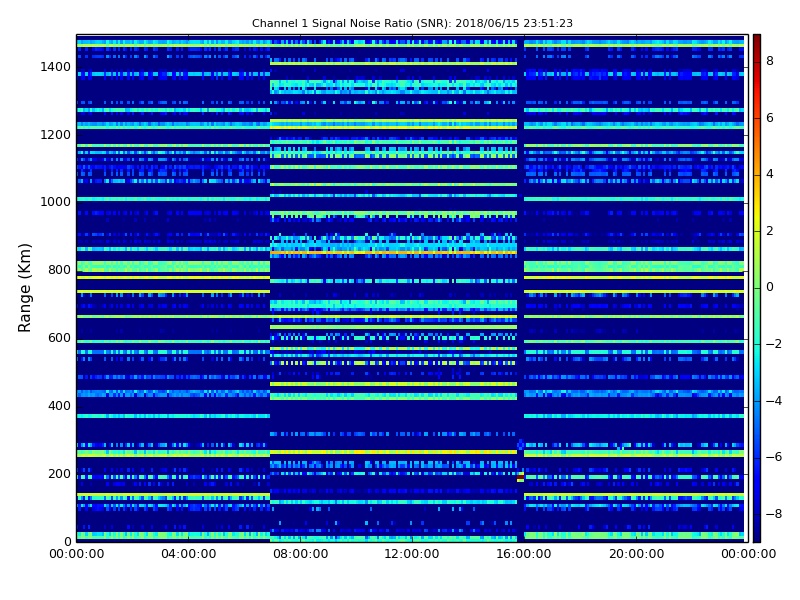Click the SNR colorbar strip
This screenshot has width=800, height=600.
tap(757, 288)
